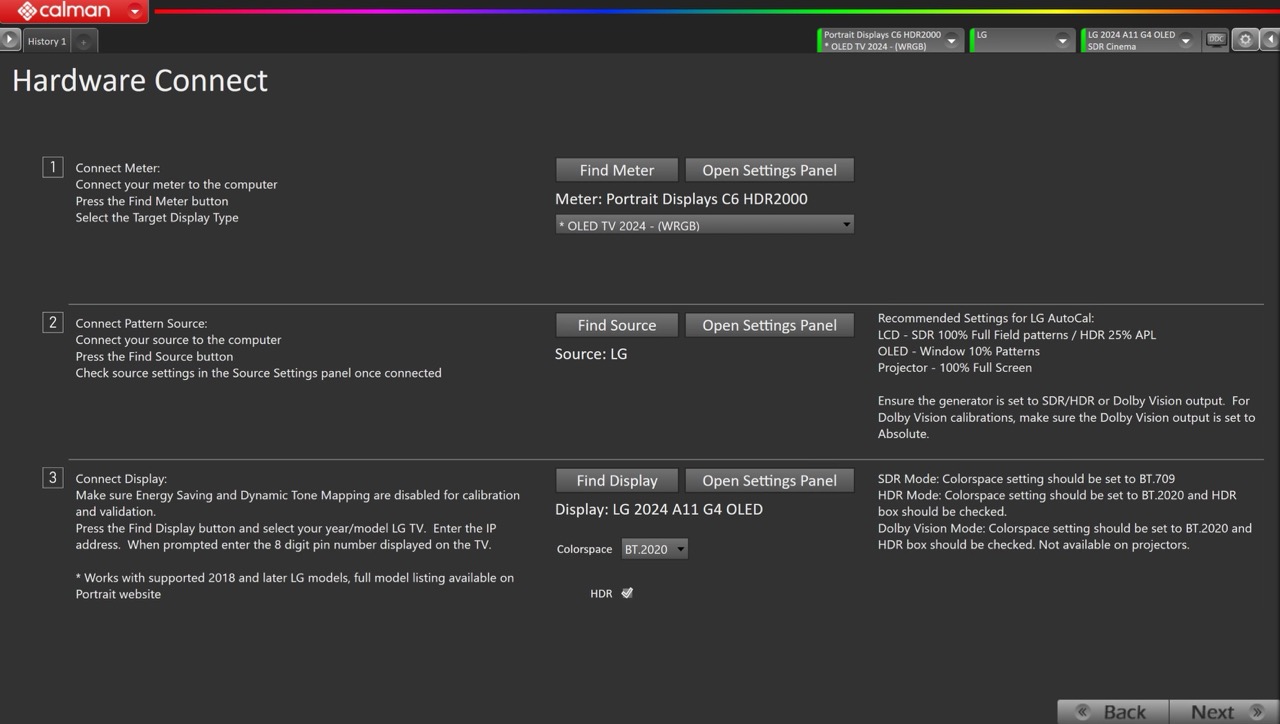
Task: Go Back to previous page
Action: pyautogui.click(x=1113, y=711)
